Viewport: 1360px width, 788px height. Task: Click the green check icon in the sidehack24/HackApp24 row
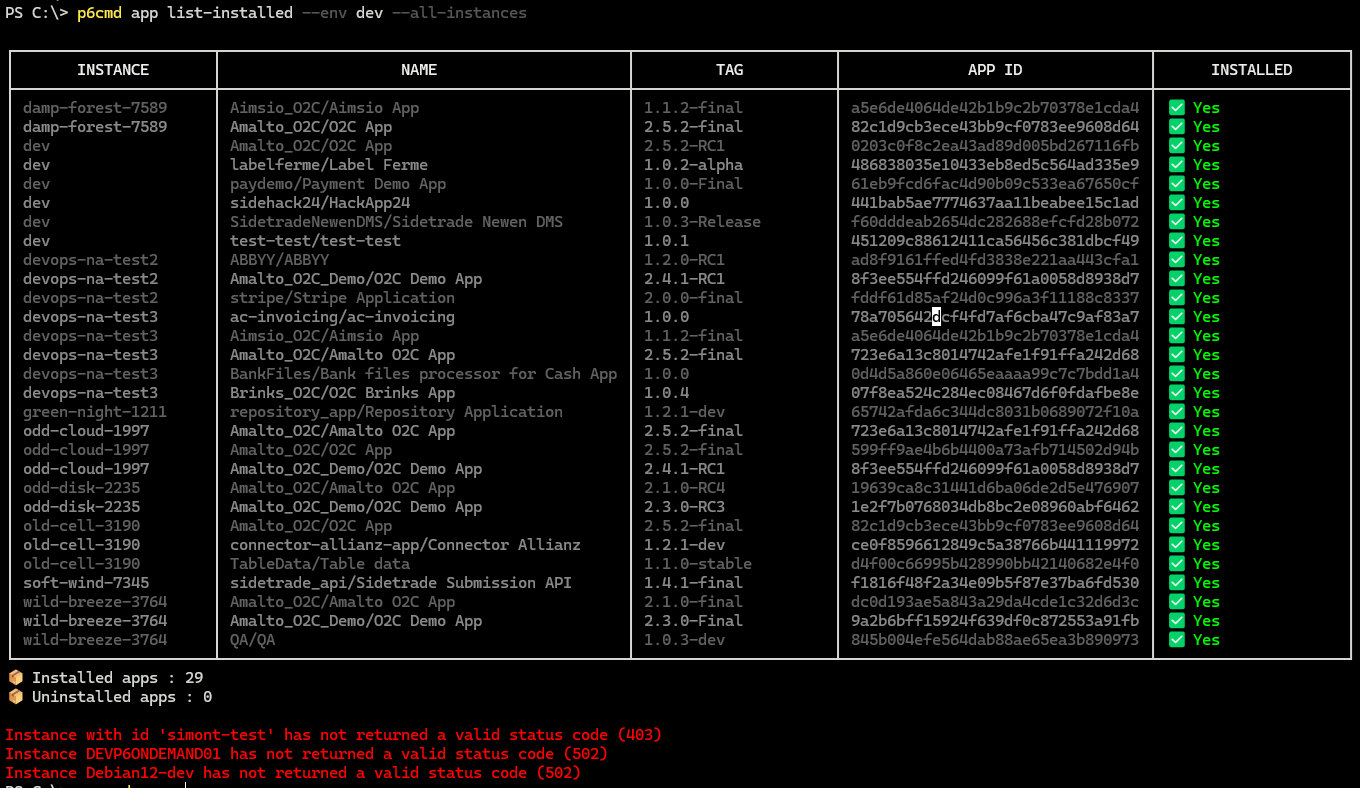(x=1177, y=203)
